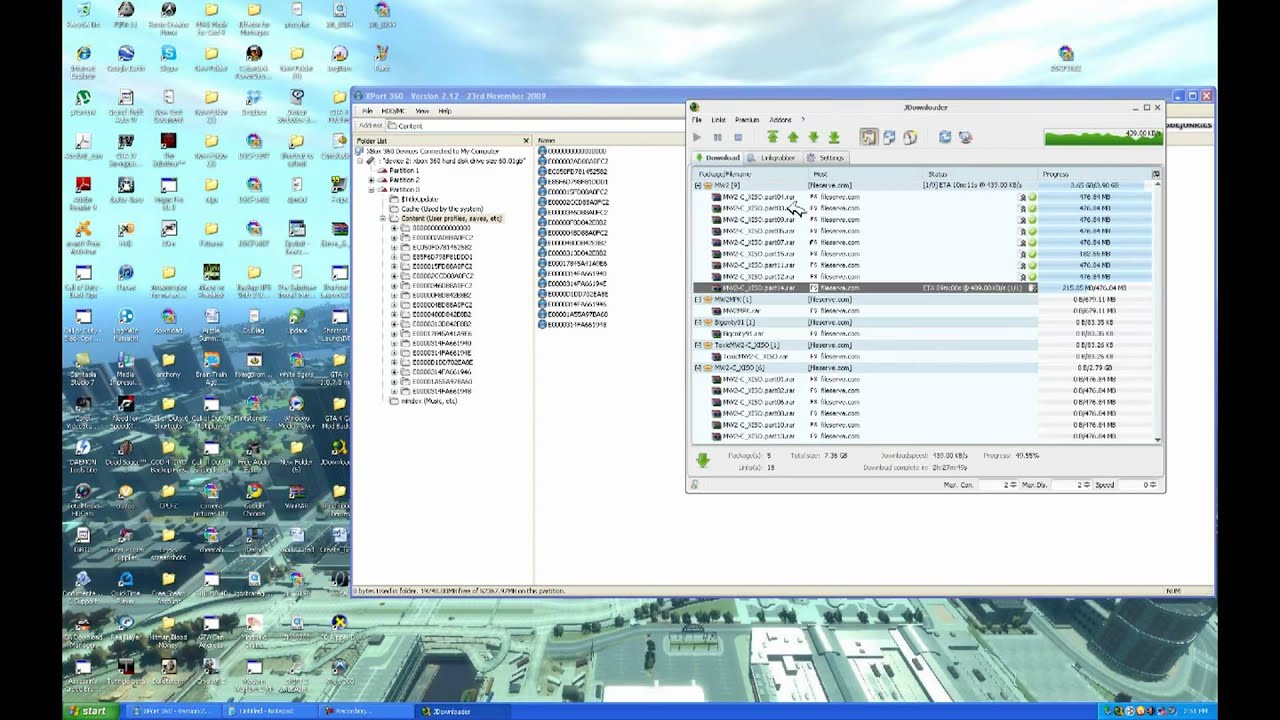1280x720 pixels.
Task: Open JDownloader Premium menu
Action: 747,120
